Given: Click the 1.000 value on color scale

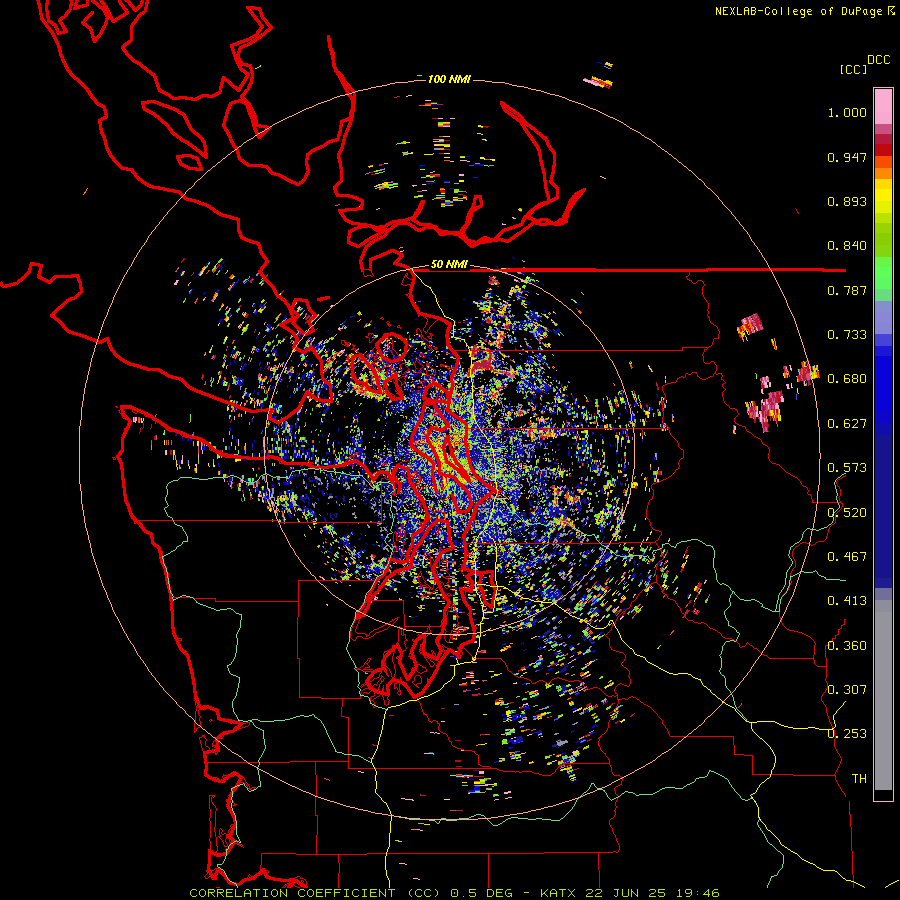Looking at the screenshot, I should click(x=847, y=113).
